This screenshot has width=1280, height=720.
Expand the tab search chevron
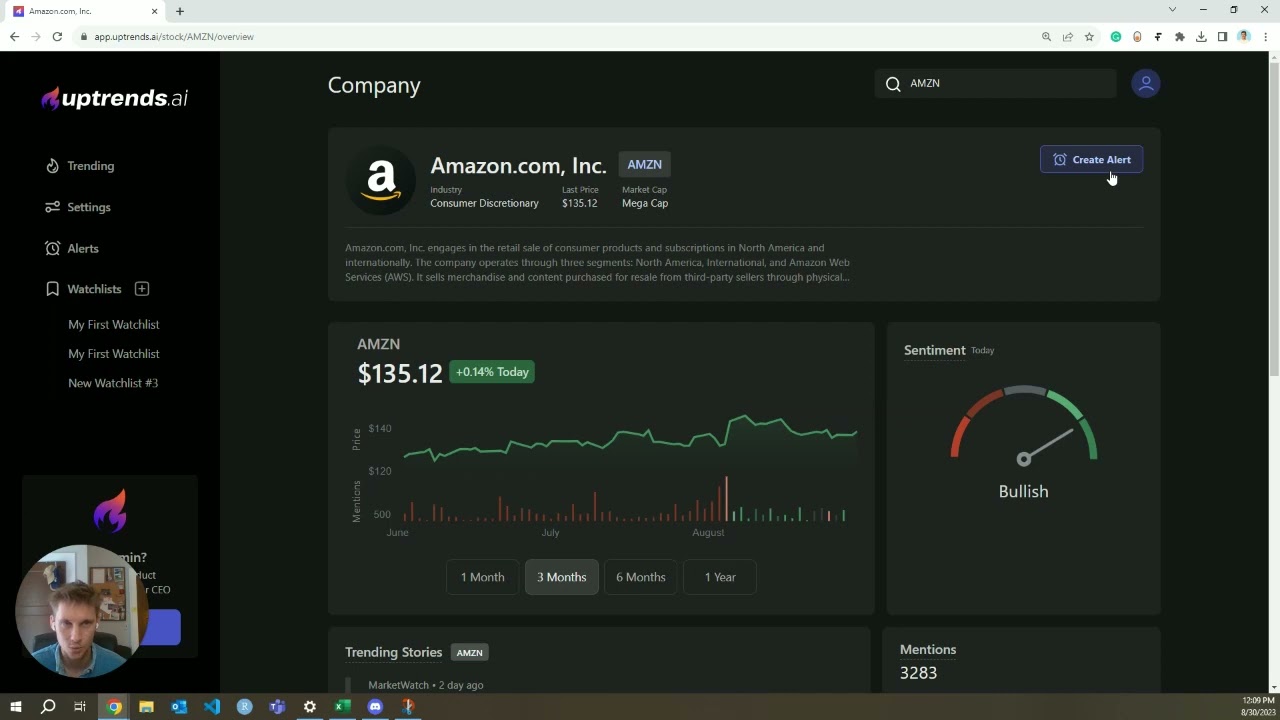pyautogui.click(x=1172, y=10)
